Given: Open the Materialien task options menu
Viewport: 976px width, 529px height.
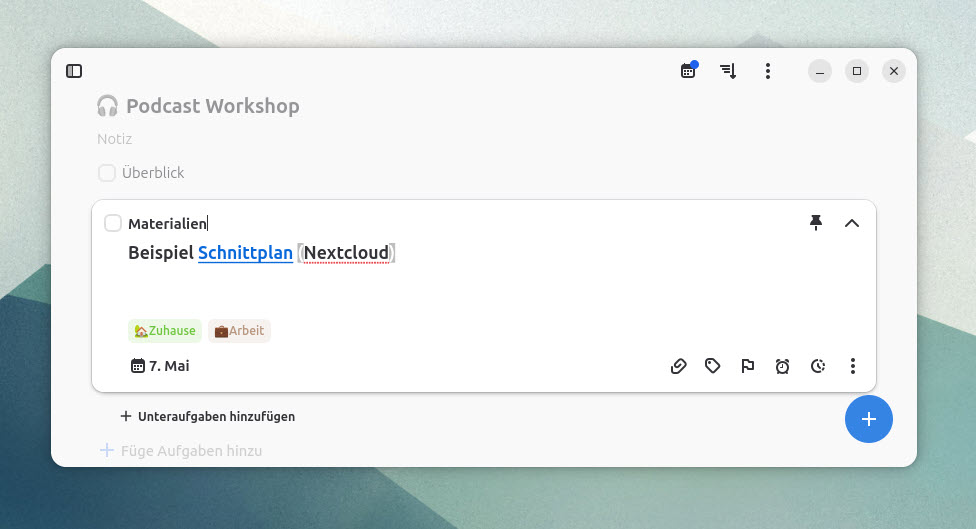Looking at the screenshot, I should click(852, 367).
